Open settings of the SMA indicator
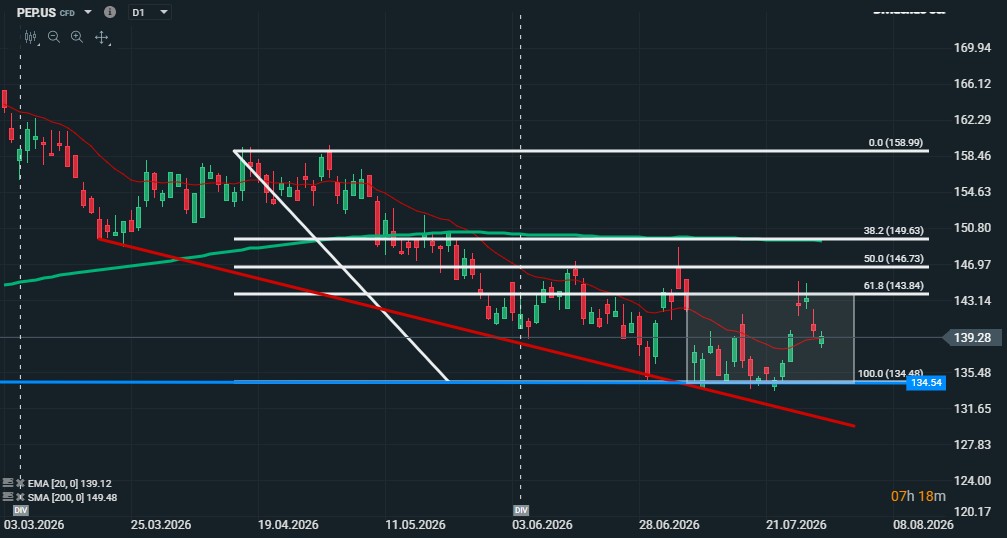Image resolution: width=1007 pixels, height=538 pixels. click(x=8, y=497)
